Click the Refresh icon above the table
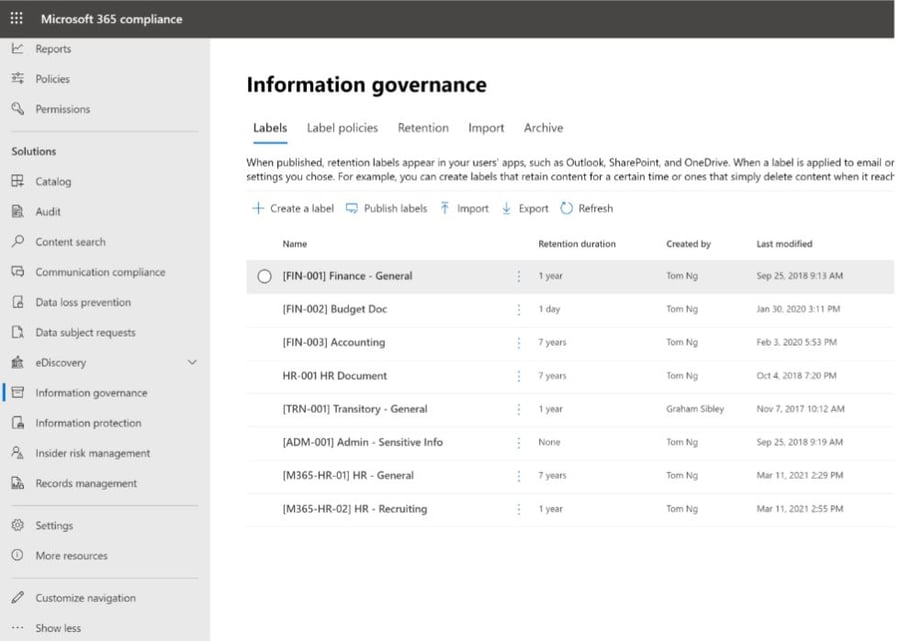Viewport: 900px width, 641px height. click(x=566, y=208)
